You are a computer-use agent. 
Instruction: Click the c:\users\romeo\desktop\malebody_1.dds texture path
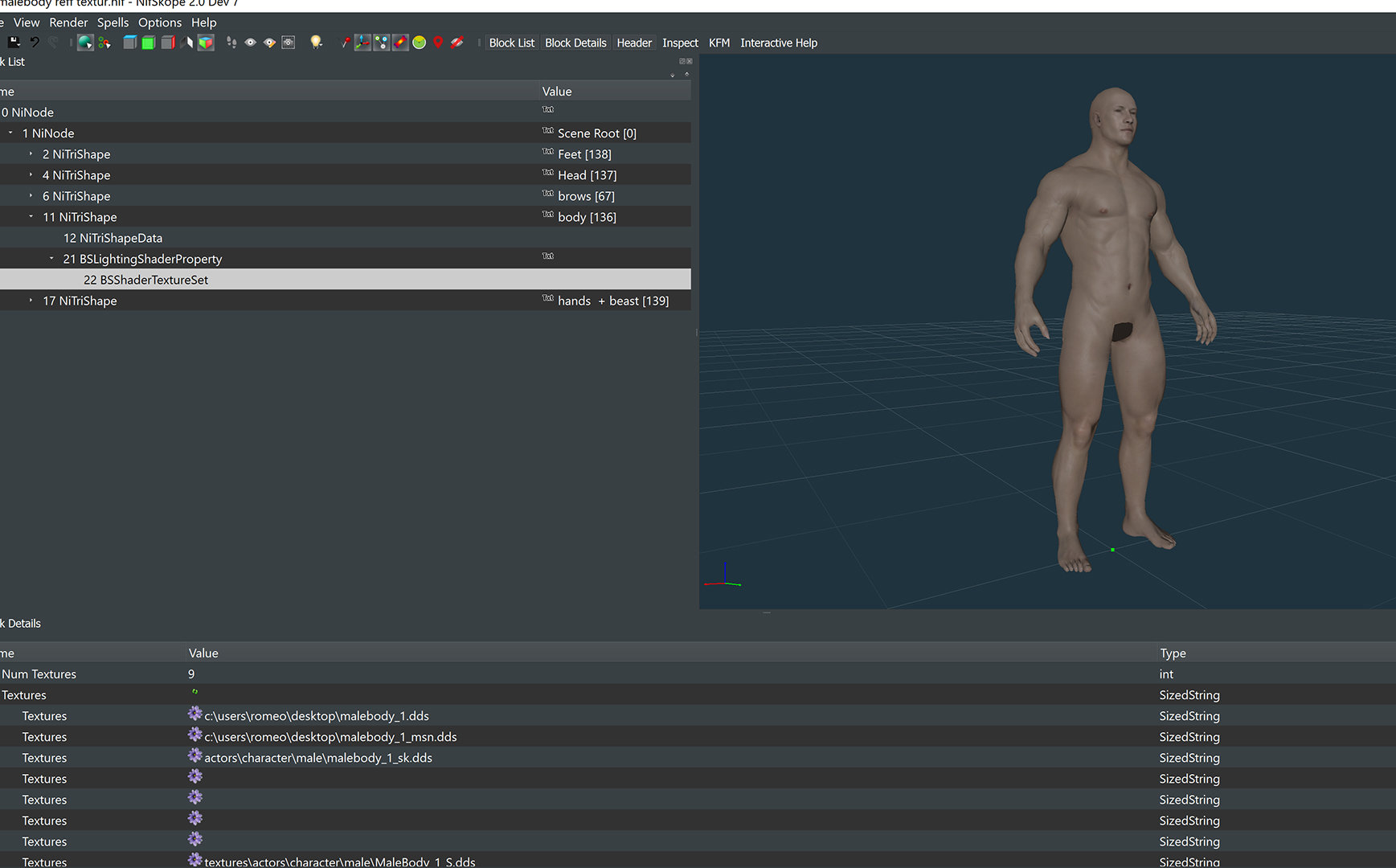pos(317,715)
